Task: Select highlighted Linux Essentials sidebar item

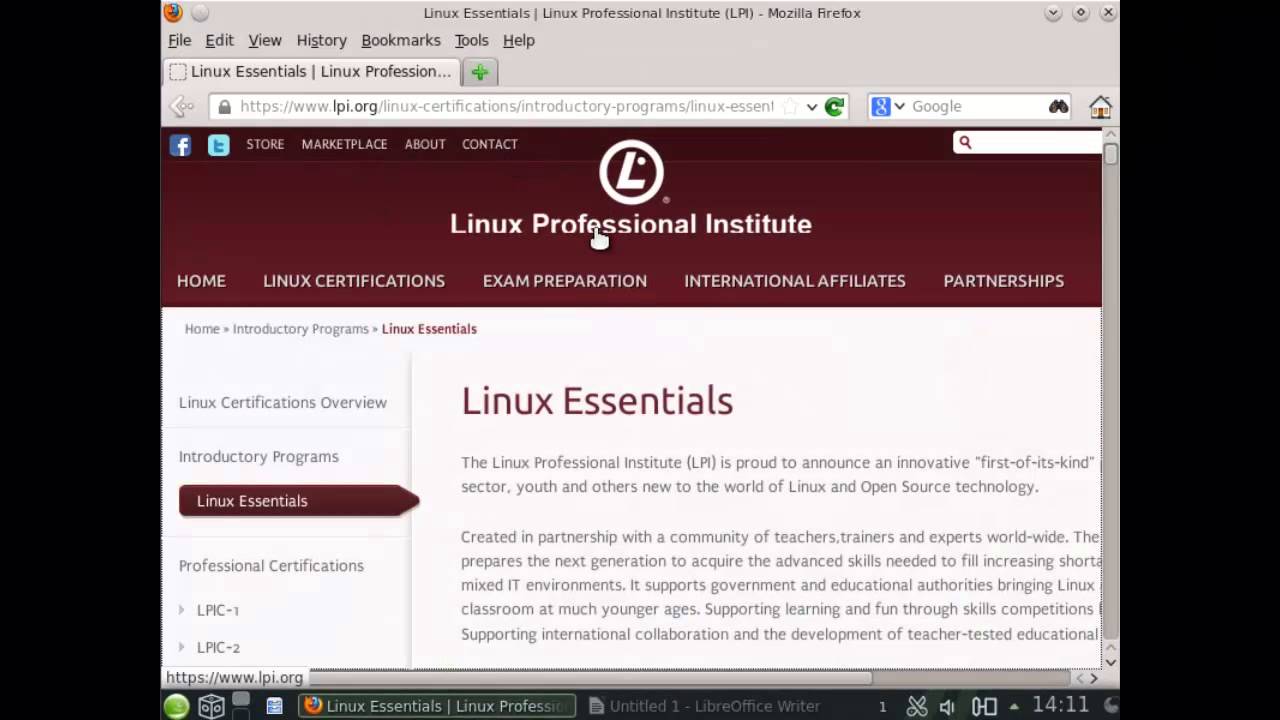Action: click(298, 501)
